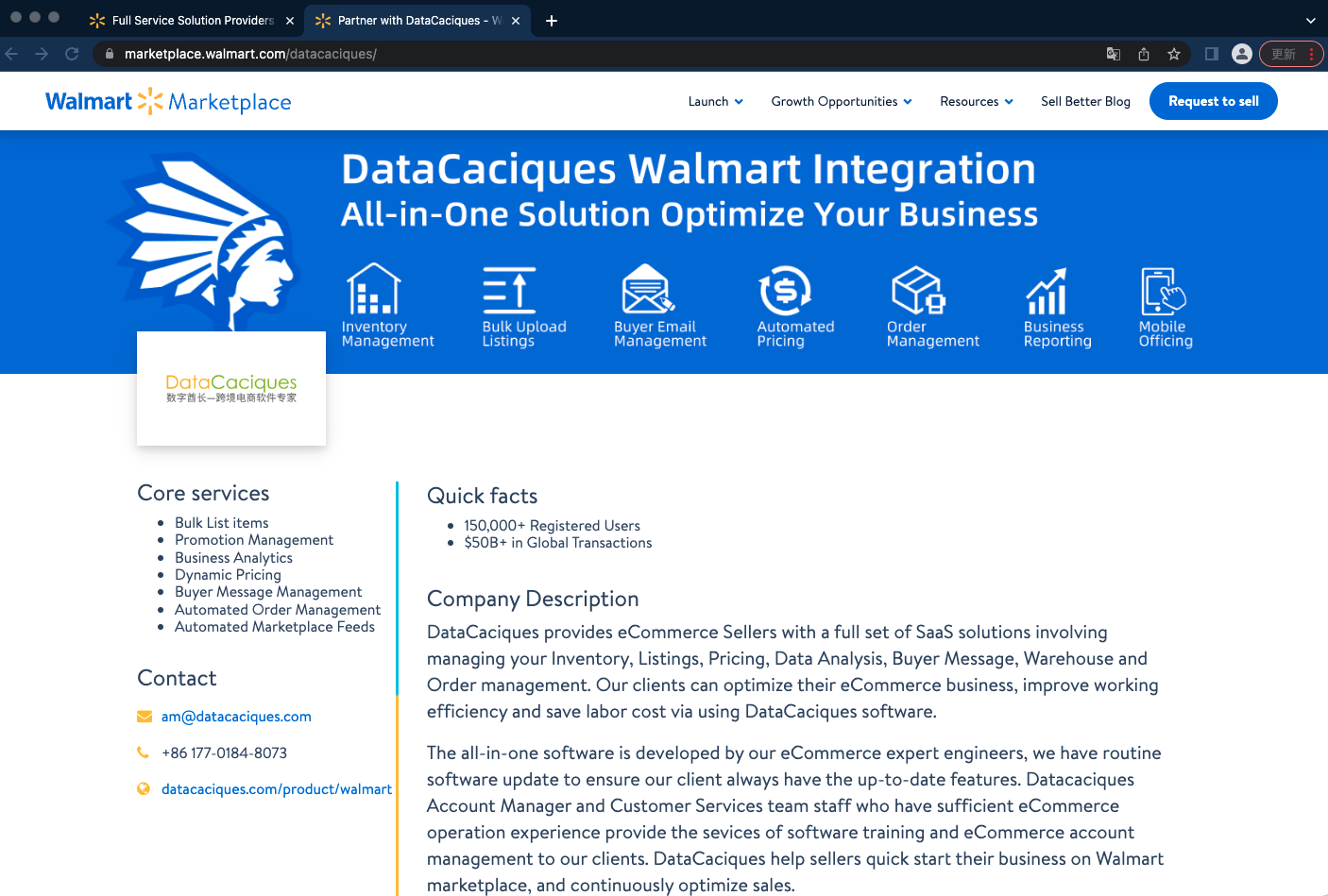Click the Mobile Officing phone icon
The height and width of the screenshot is (896, 1328).
[1164, 291]
